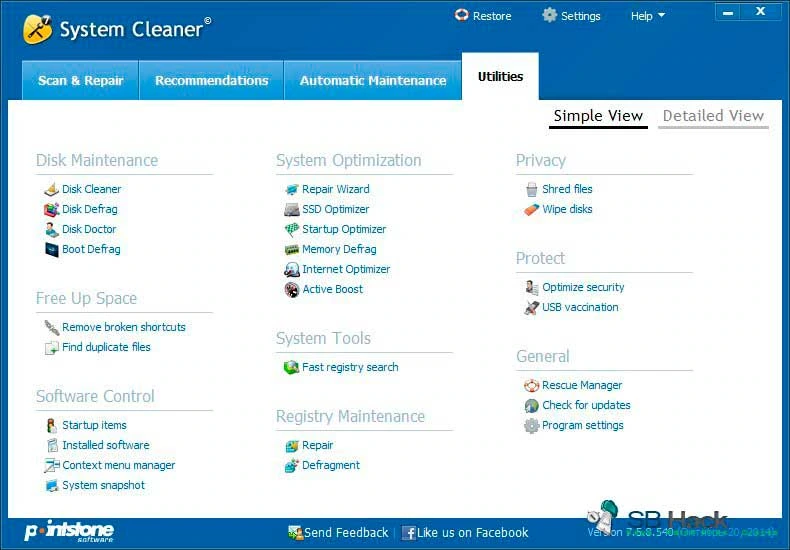This screenshot has width=790, height=550.
Task: Click the Active Boost gauge icon
Action: 292,290
